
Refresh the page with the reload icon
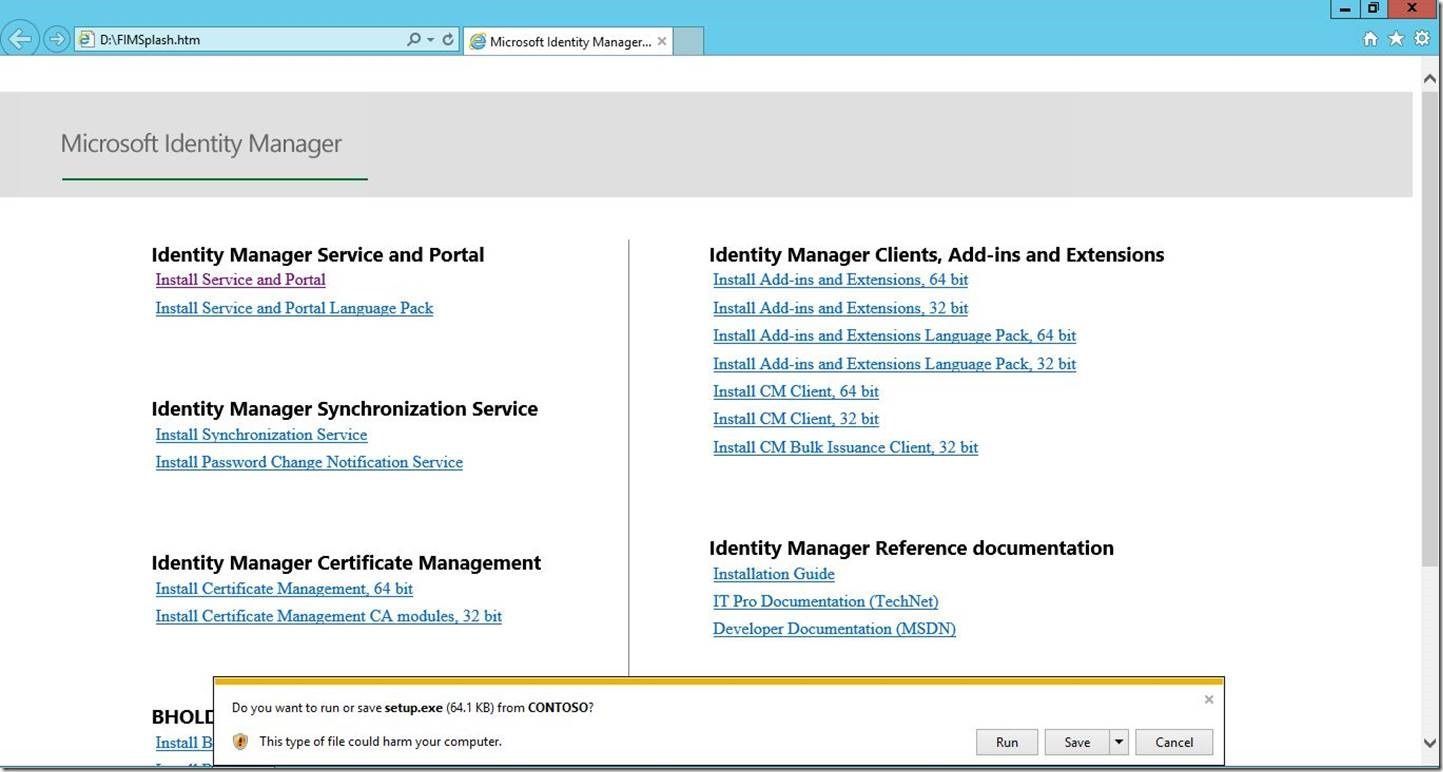coord(448,40)
